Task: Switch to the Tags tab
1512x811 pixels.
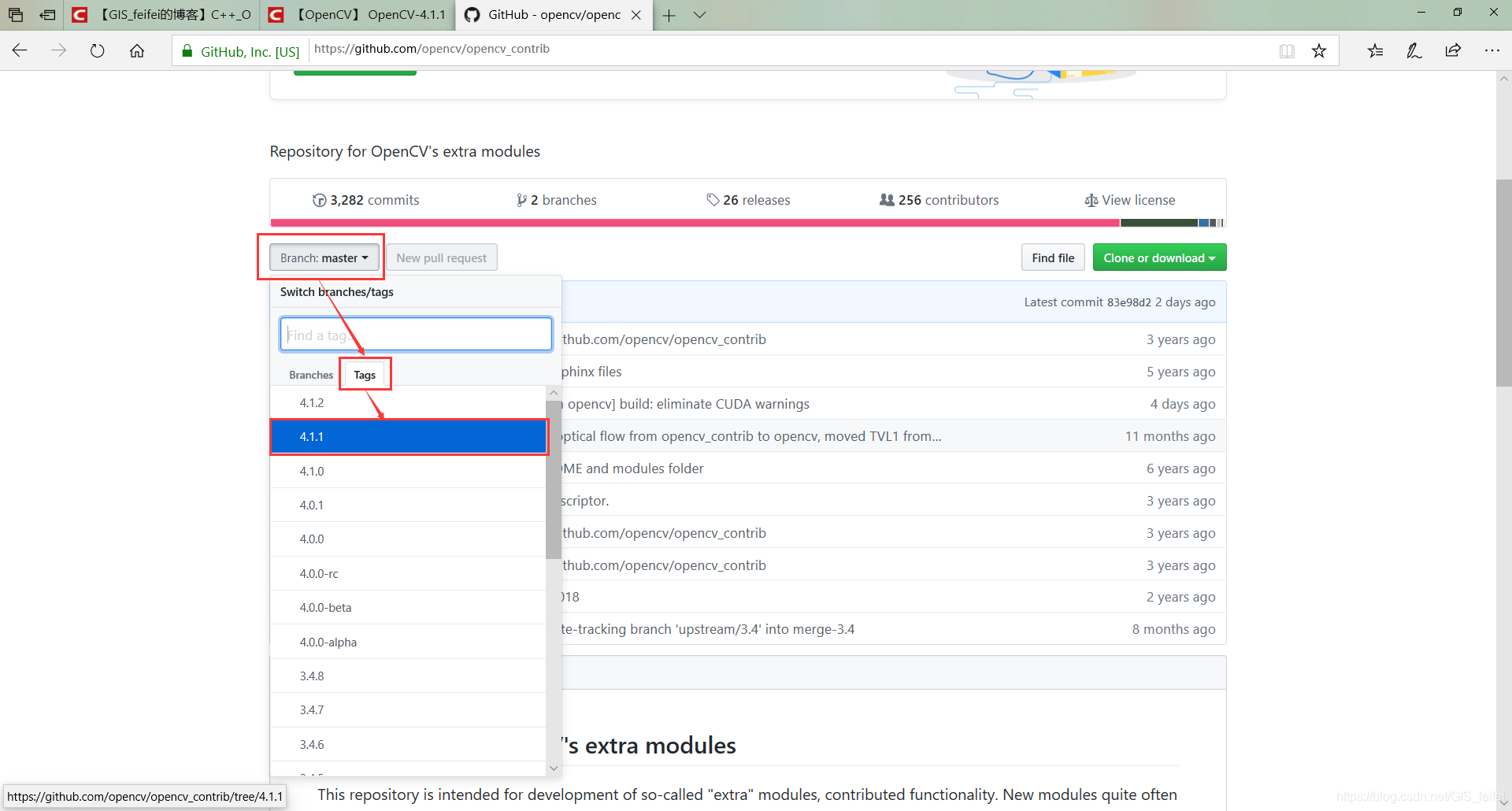Action: [x=365, y=374]
